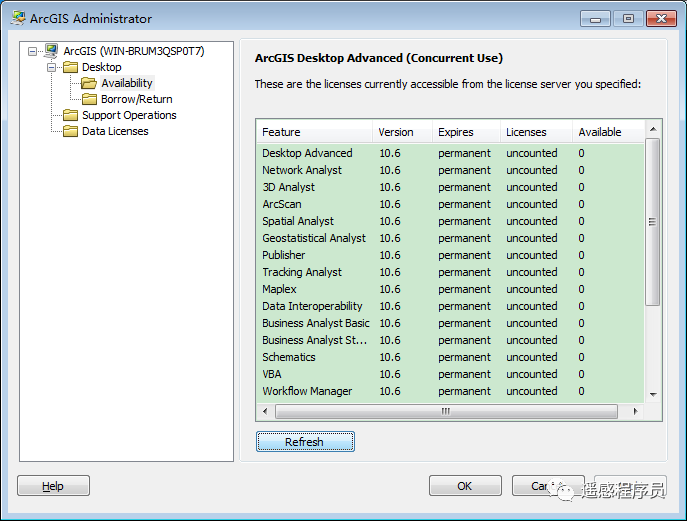Select the Business Analyst St... row
The width and height of the screenshot is (687, 521).
tap(450, 340)
